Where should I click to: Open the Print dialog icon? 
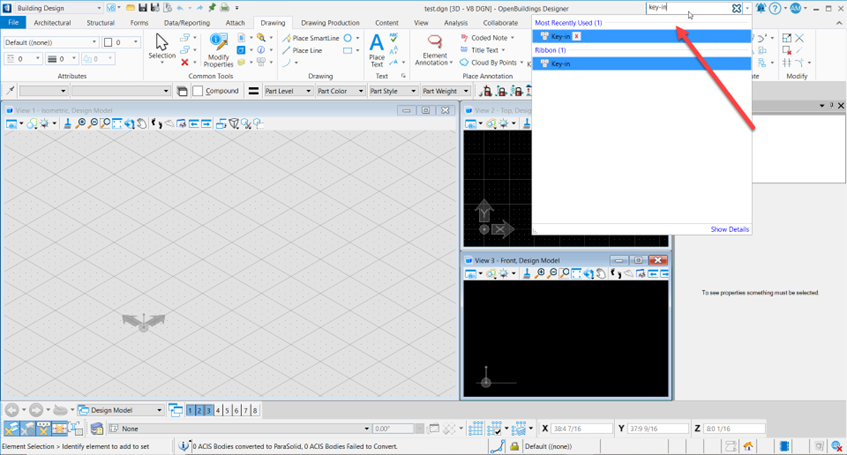[x=224, y=8]
